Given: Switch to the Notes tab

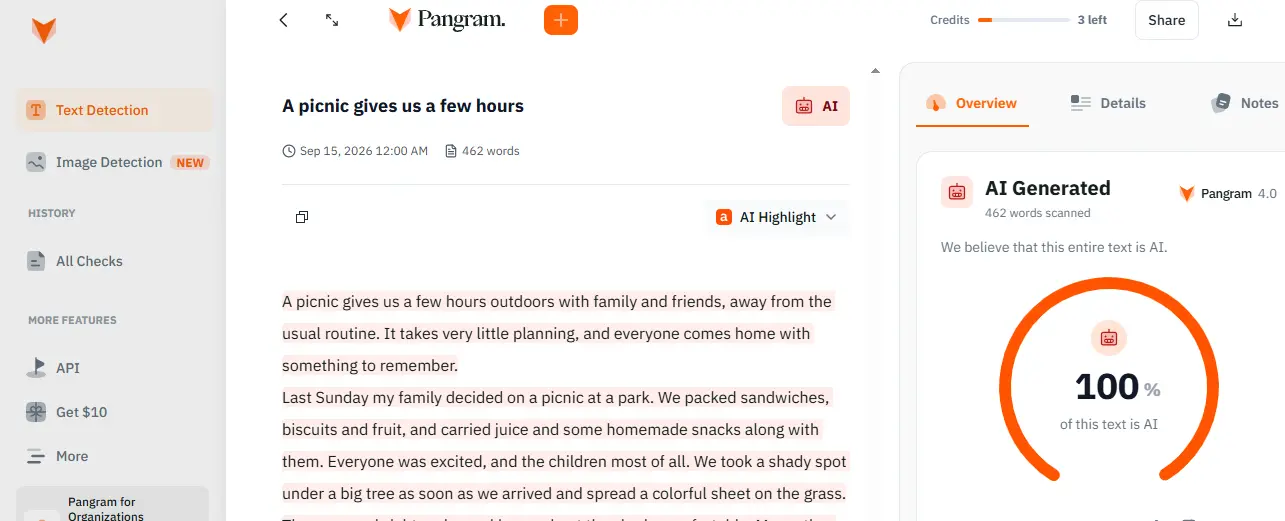Looking at the screenshot, I should point(1245,103).
